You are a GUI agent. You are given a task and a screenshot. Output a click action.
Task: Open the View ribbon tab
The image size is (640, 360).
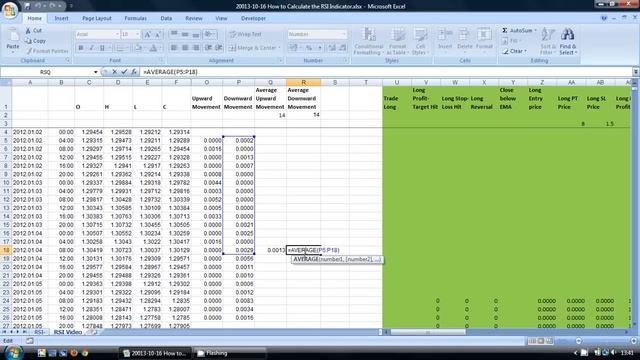221,18
